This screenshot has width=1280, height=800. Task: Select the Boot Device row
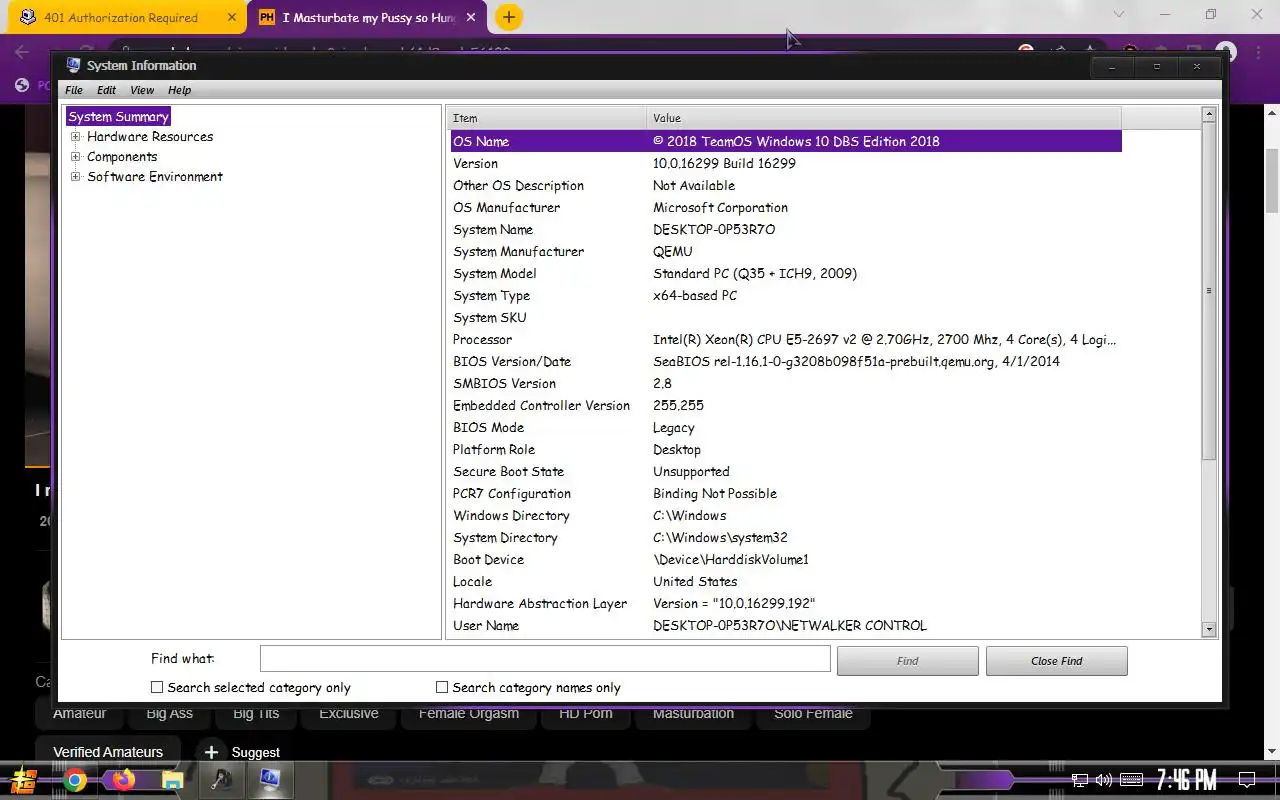tap(786, 559)
